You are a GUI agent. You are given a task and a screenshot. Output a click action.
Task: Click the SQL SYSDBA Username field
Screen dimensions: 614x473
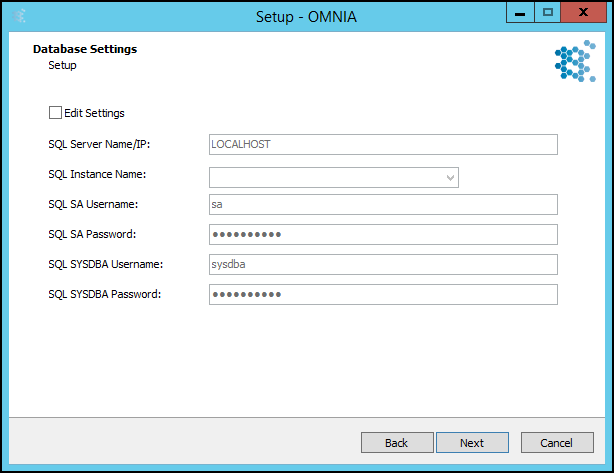(x=383, y=264)
